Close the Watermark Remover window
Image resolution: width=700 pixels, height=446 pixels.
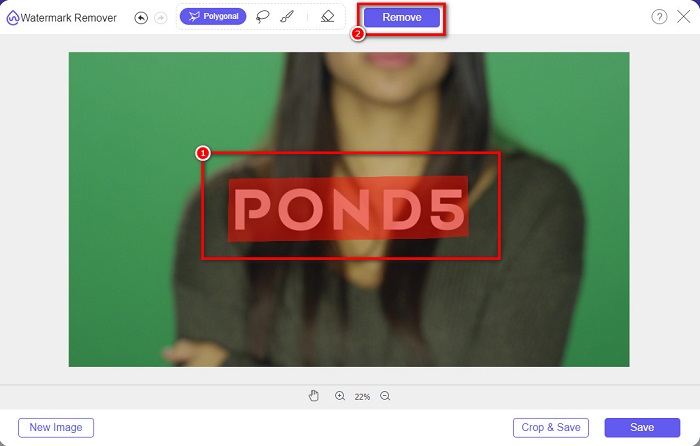[684, 17]
